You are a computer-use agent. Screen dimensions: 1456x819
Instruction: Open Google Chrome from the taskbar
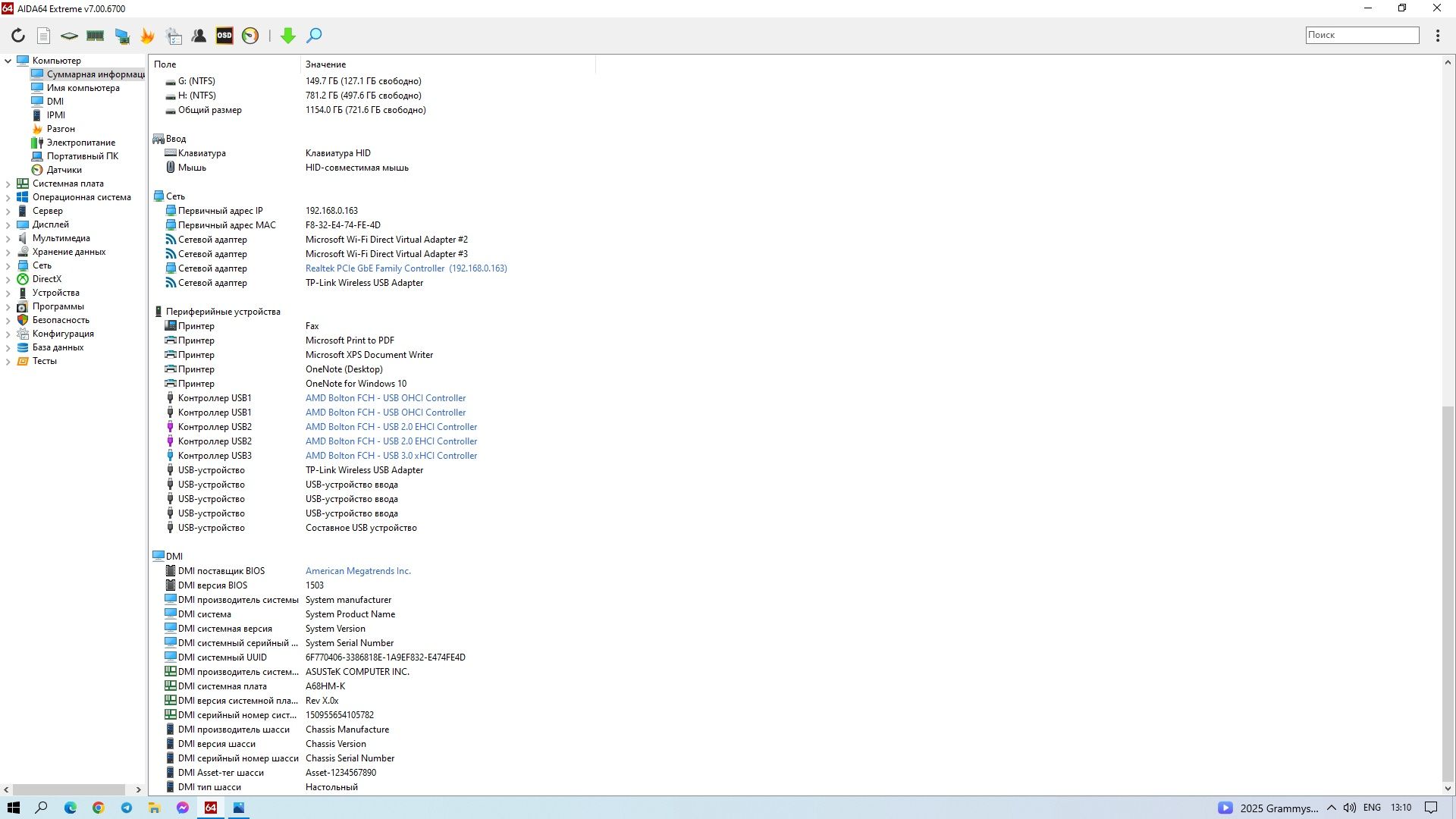(x=99, y=808)
